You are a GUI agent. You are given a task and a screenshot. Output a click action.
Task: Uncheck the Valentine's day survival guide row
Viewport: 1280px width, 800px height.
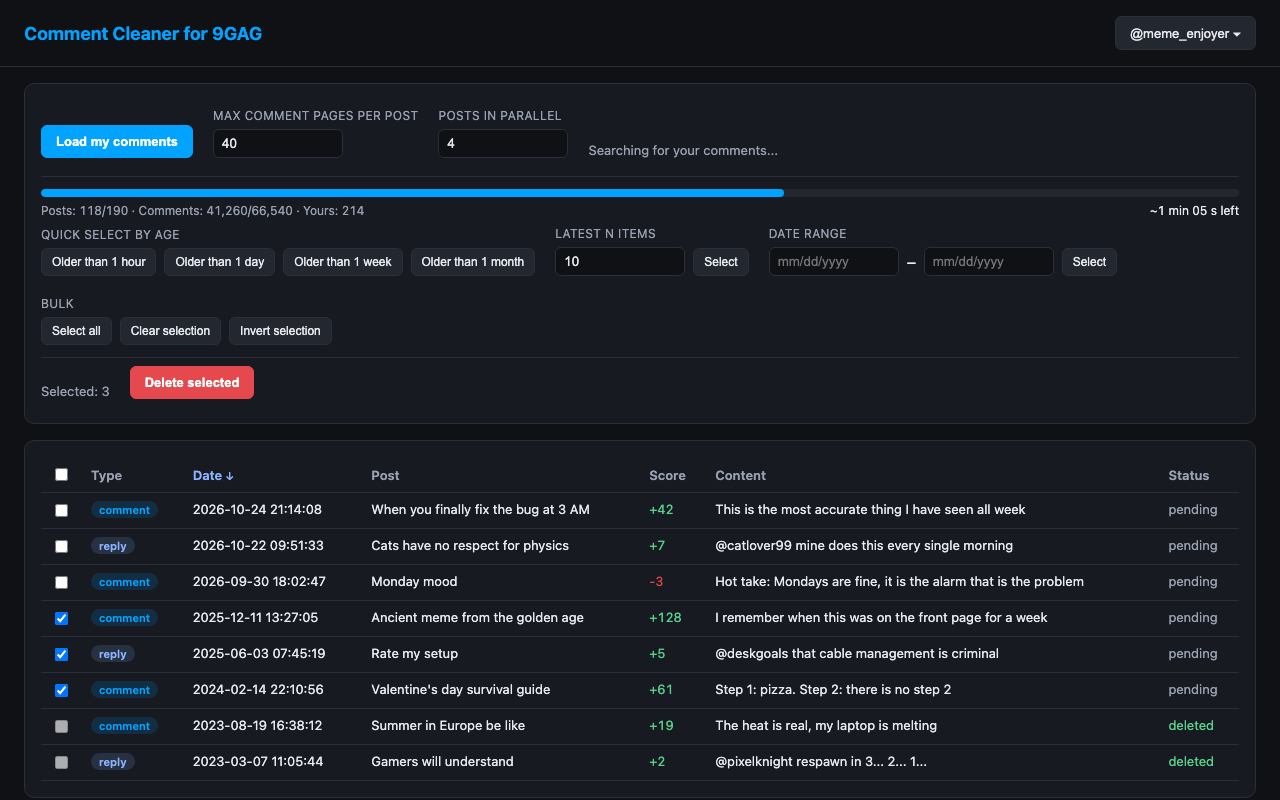(x=62, y=690)
